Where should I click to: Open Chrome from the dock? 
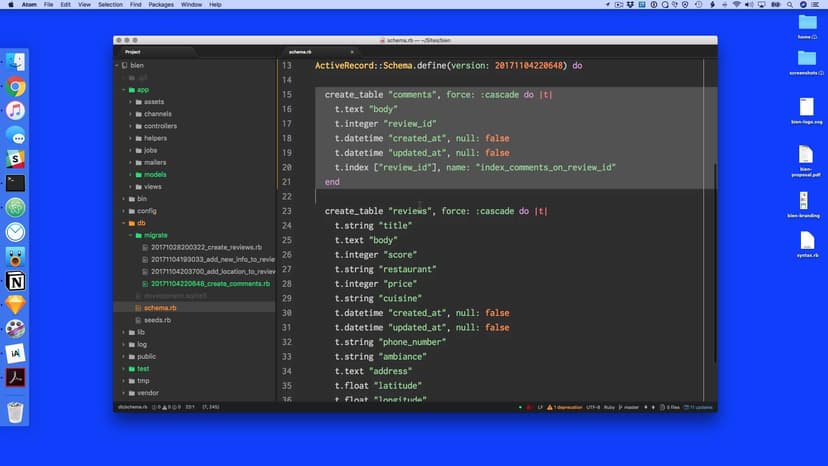[16, 87]
